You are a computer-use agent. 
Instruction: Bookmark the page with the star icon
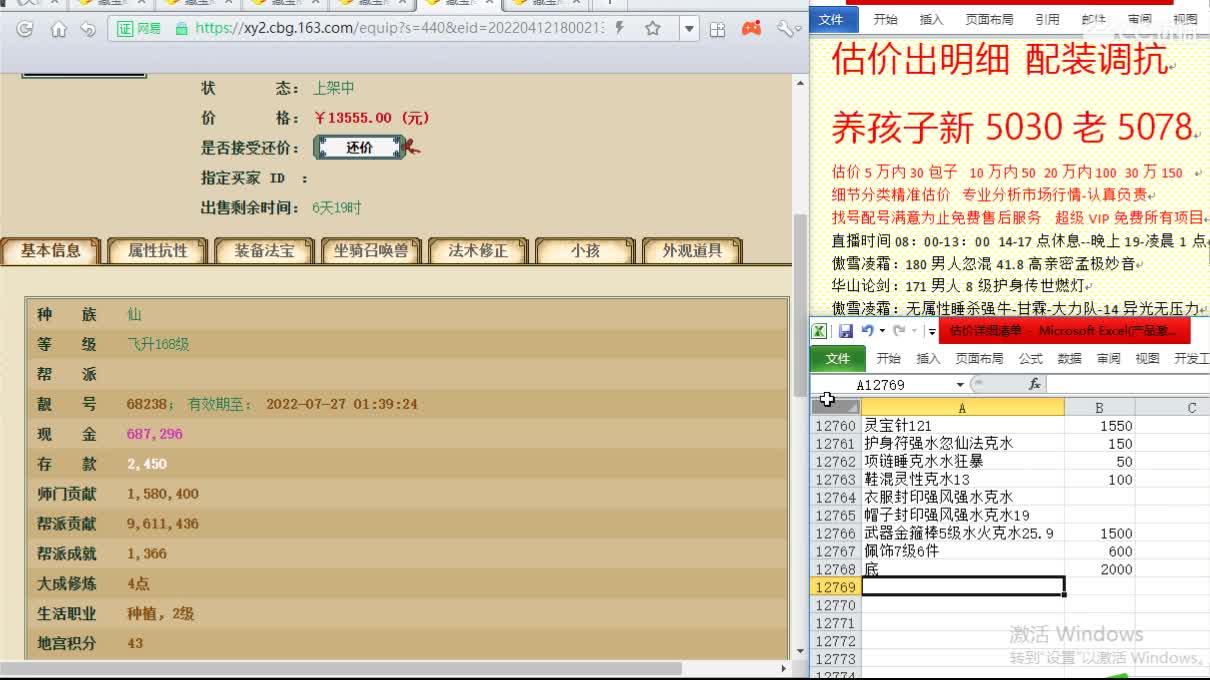tap(653, 29)
